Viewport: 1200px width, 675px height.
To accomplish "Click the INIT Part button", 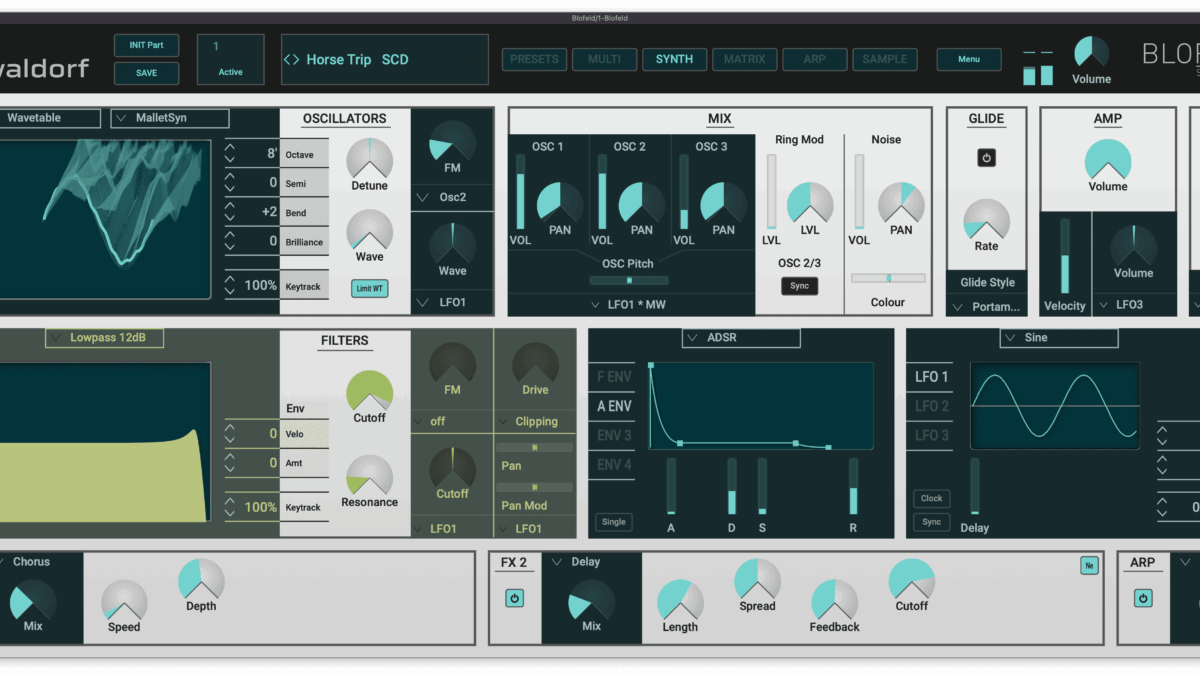I will click(146, 46).
